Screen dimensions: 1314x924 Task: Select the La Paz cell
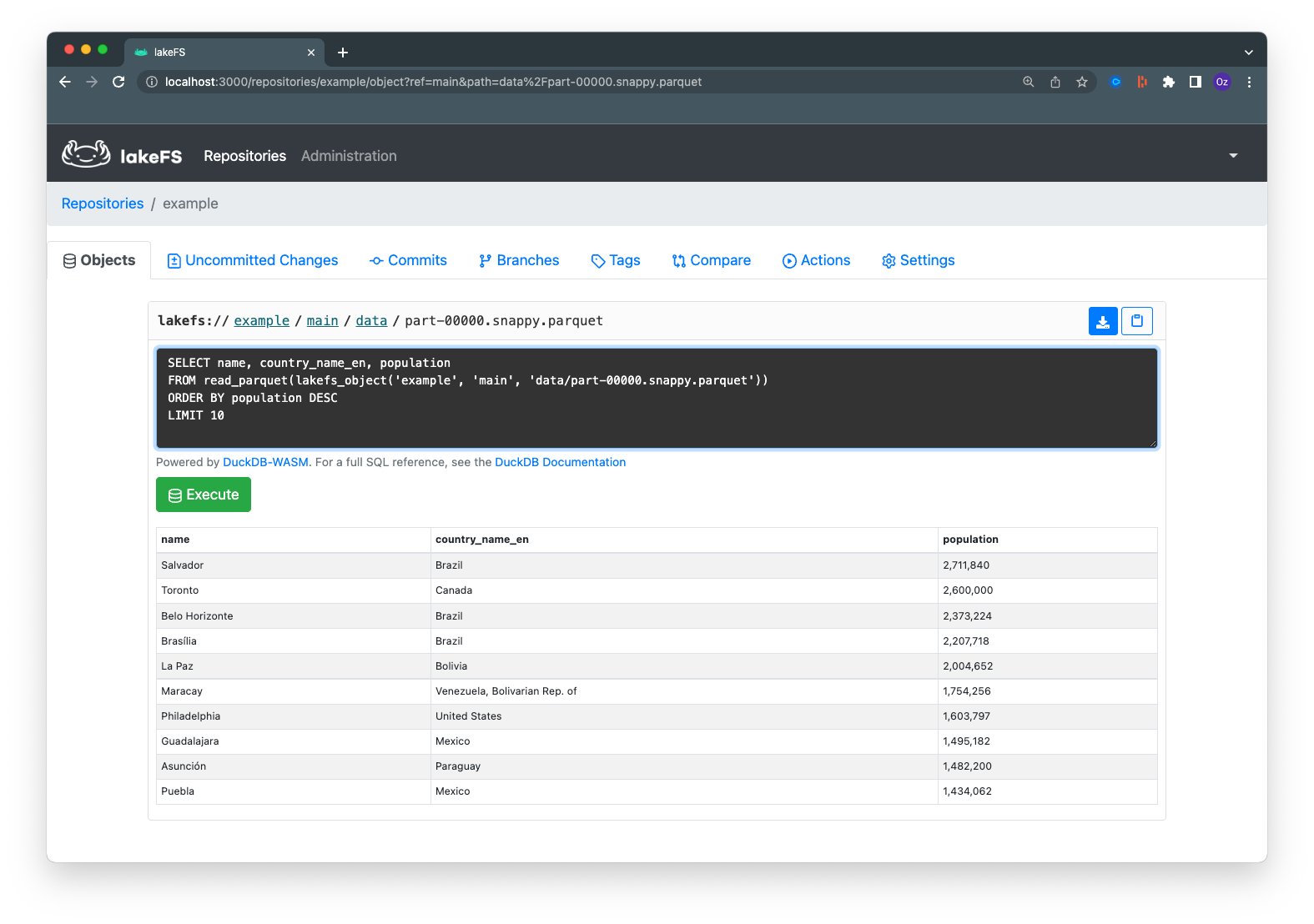coord(294,666)
